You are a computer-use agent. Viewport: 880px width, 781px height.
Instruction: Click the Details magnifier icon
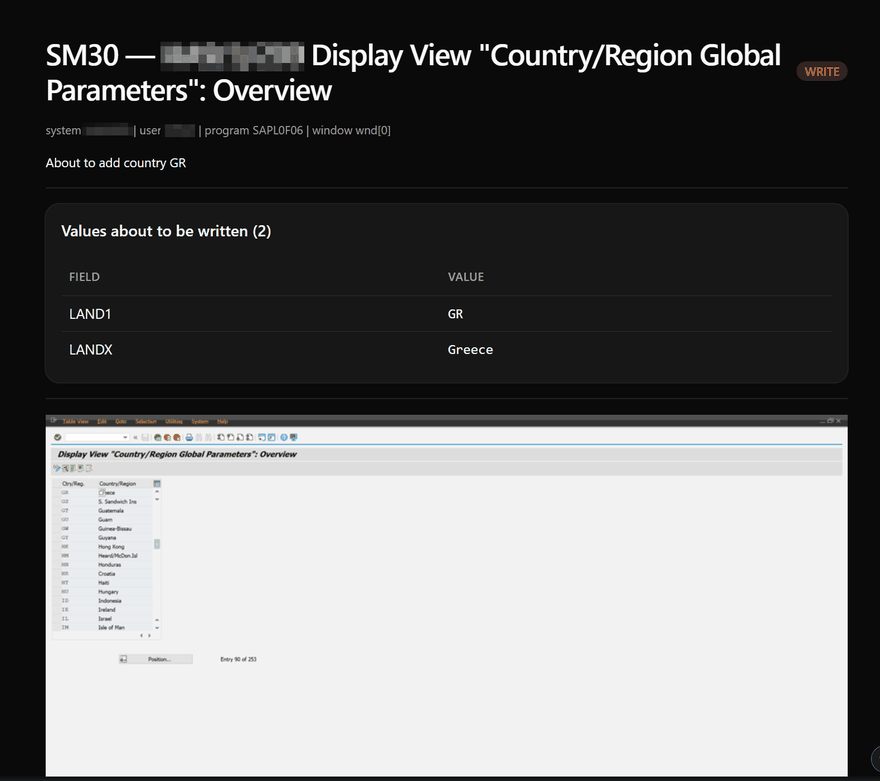pyautogui.click(x=65, y=468)
